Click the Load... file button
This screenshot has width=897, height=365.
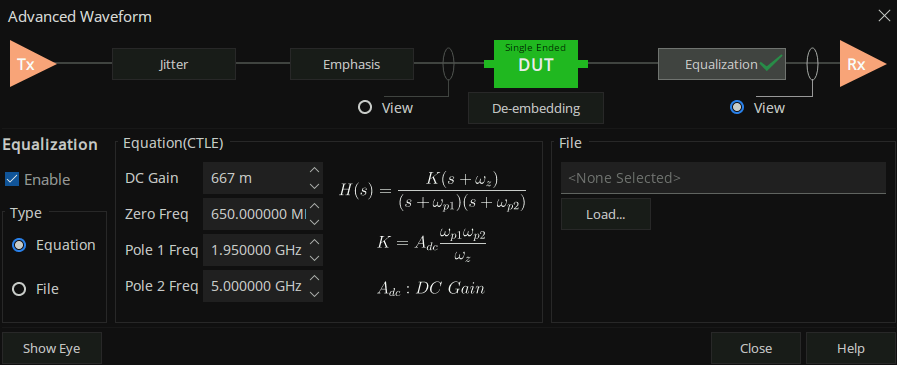coord(606,215)
